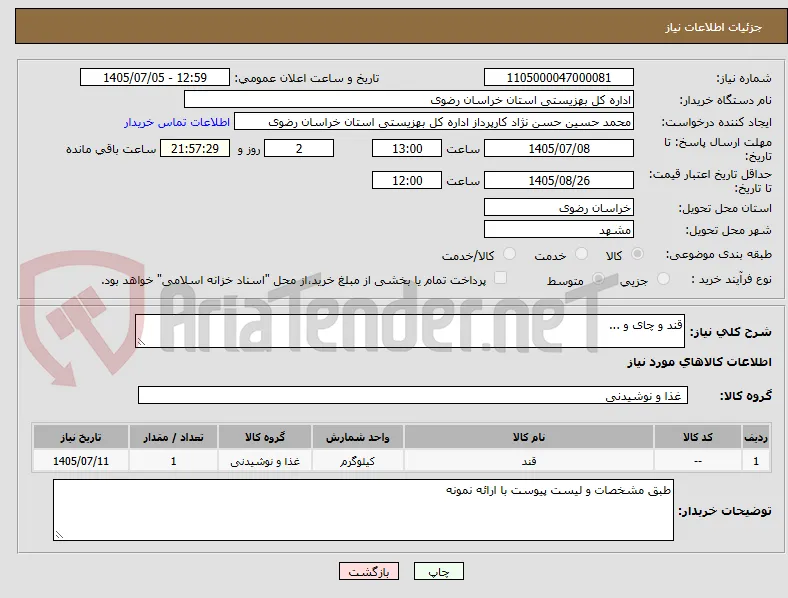Click the بازگشت (Back) button
The height and width of the screenshot is (598, 788).
369,571
